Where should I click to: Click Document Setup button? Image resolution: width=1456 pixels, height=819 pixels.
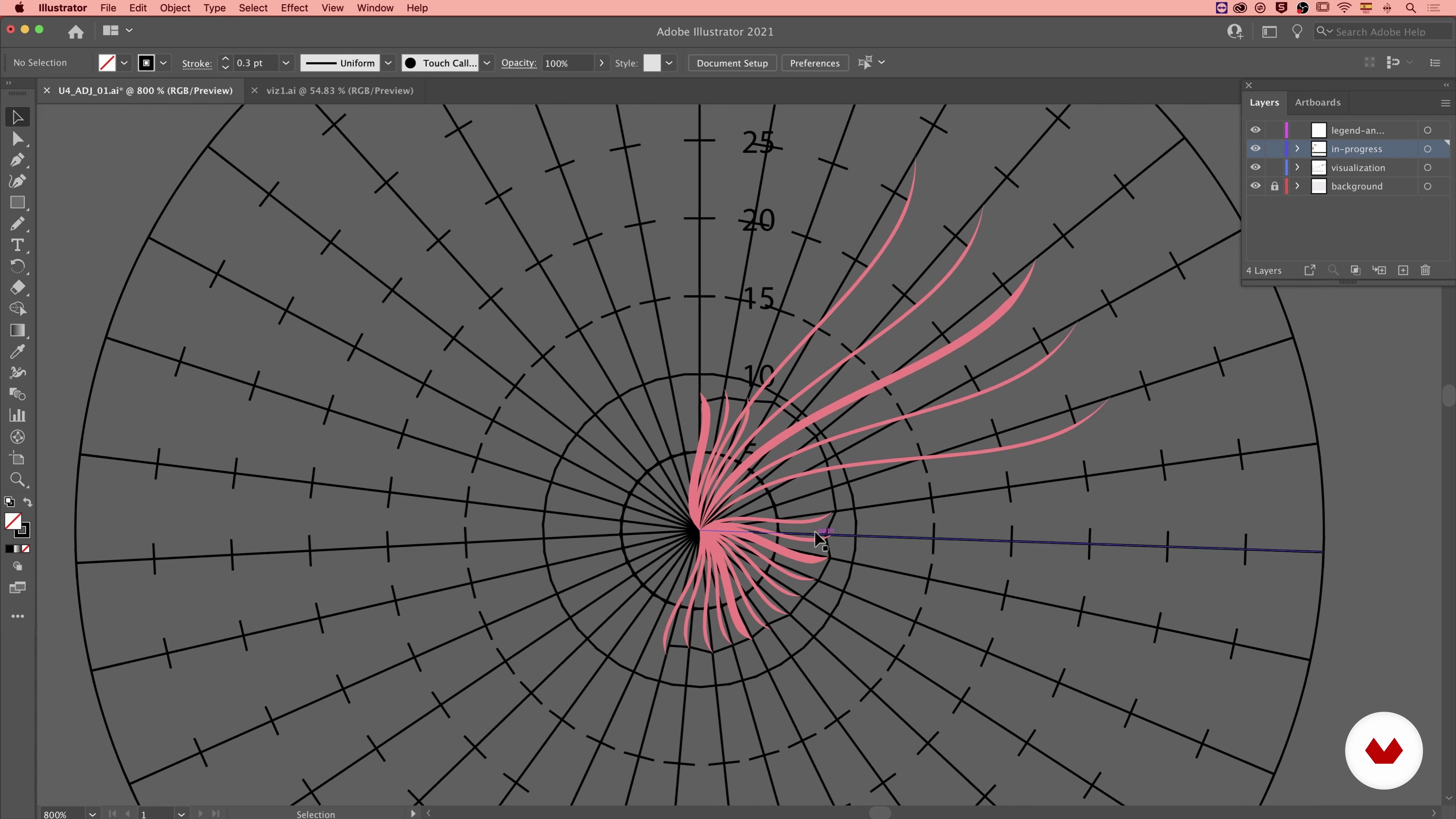[x=732, y=63]
